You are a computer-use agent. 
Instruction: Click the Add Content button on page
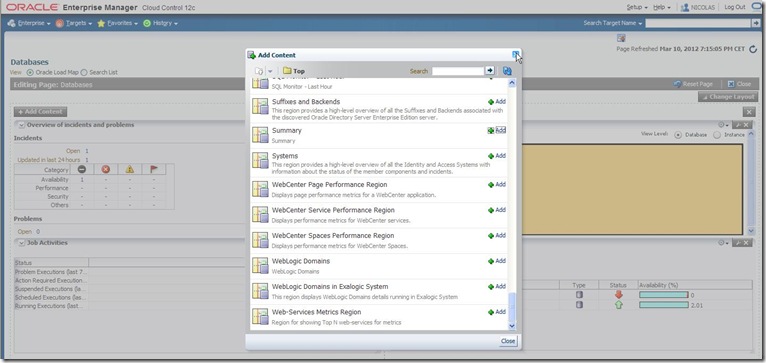(41, 112)
